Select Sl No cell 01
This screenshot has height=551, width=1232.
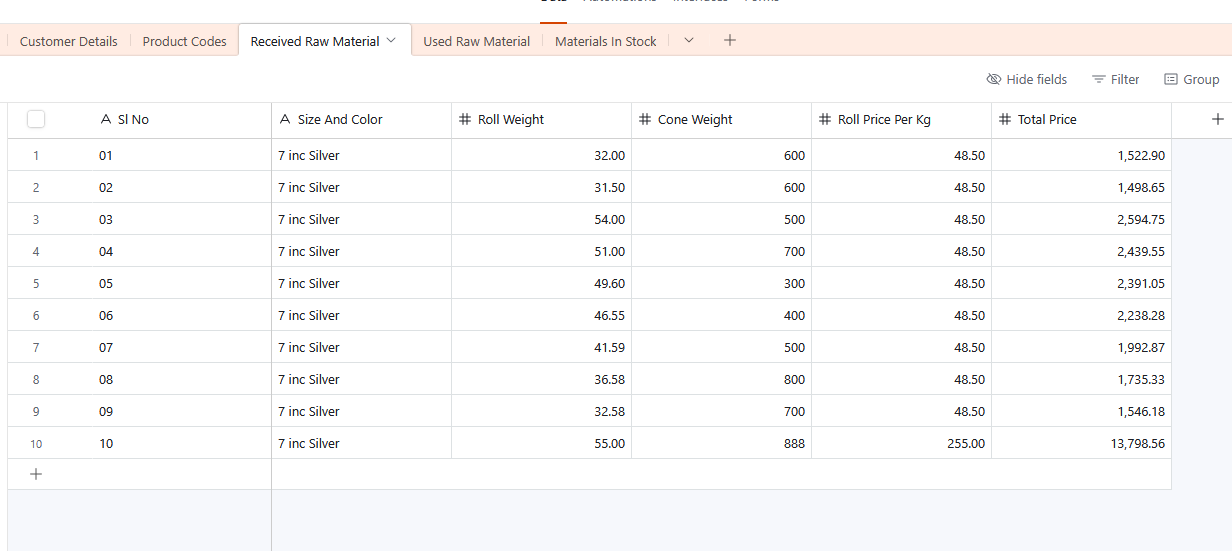coord(180,155)
